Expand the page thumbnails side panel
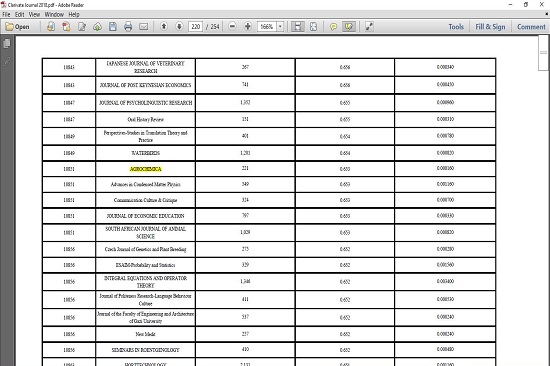The width and height of the screenshot is (550, 366). coord(7,44)
